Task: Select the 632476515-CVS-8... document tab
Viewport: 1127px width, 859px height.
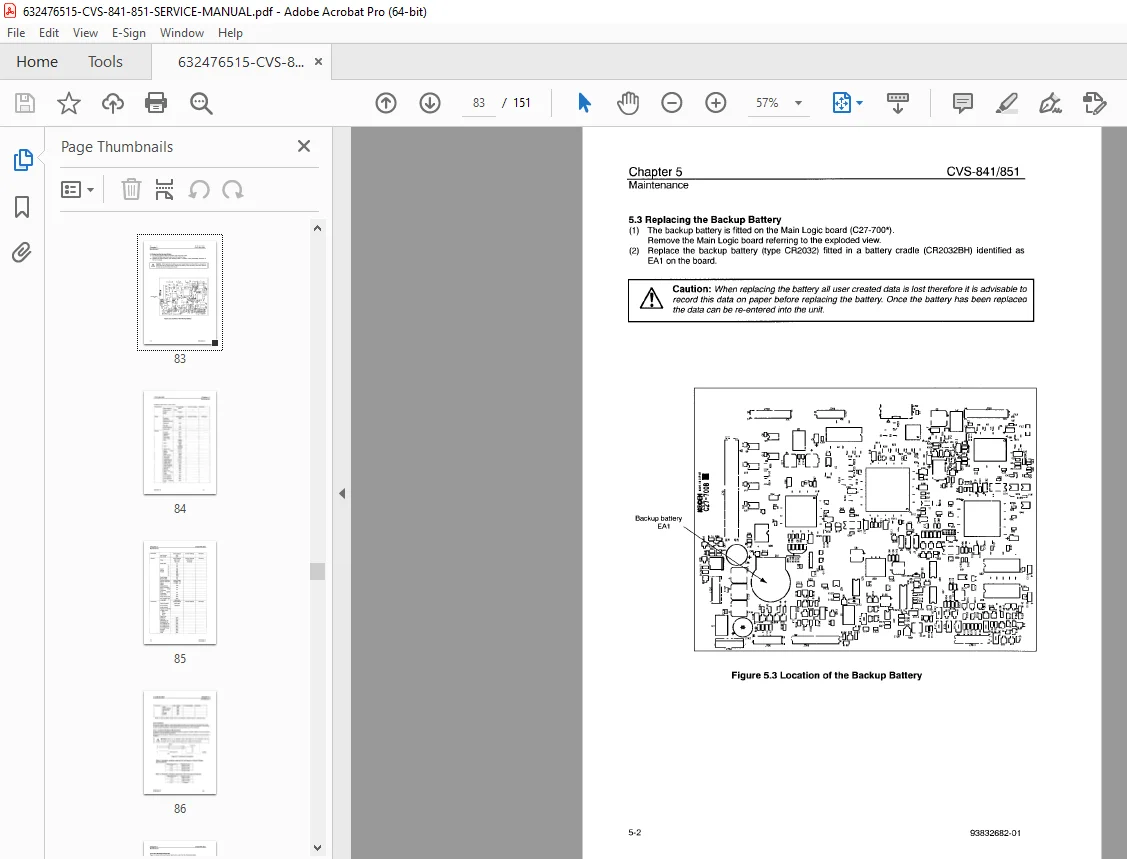Action: pyautogui.click(x=241, y=62)
